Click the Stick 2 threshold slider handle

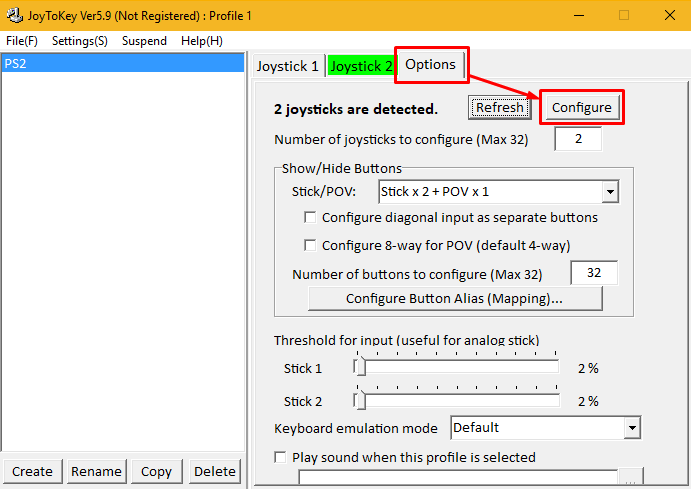pos(361,400)
